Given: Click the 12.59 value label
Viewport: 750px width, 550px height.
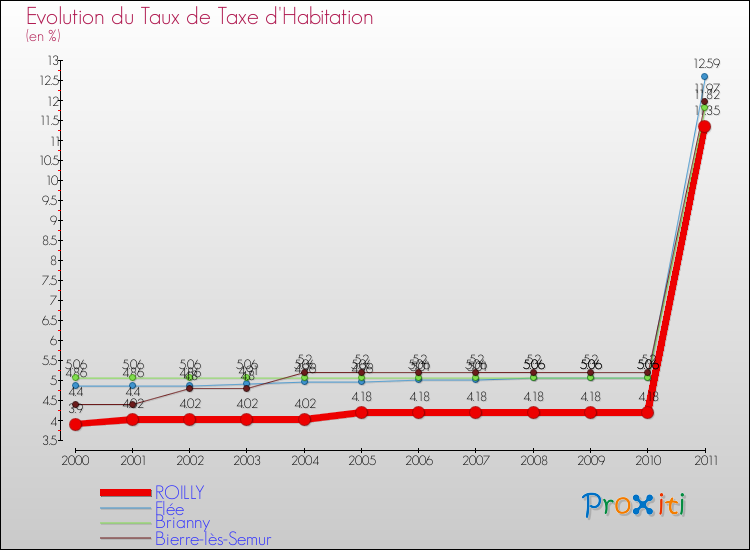Looking at the screenshot, I should coord(707,63).
